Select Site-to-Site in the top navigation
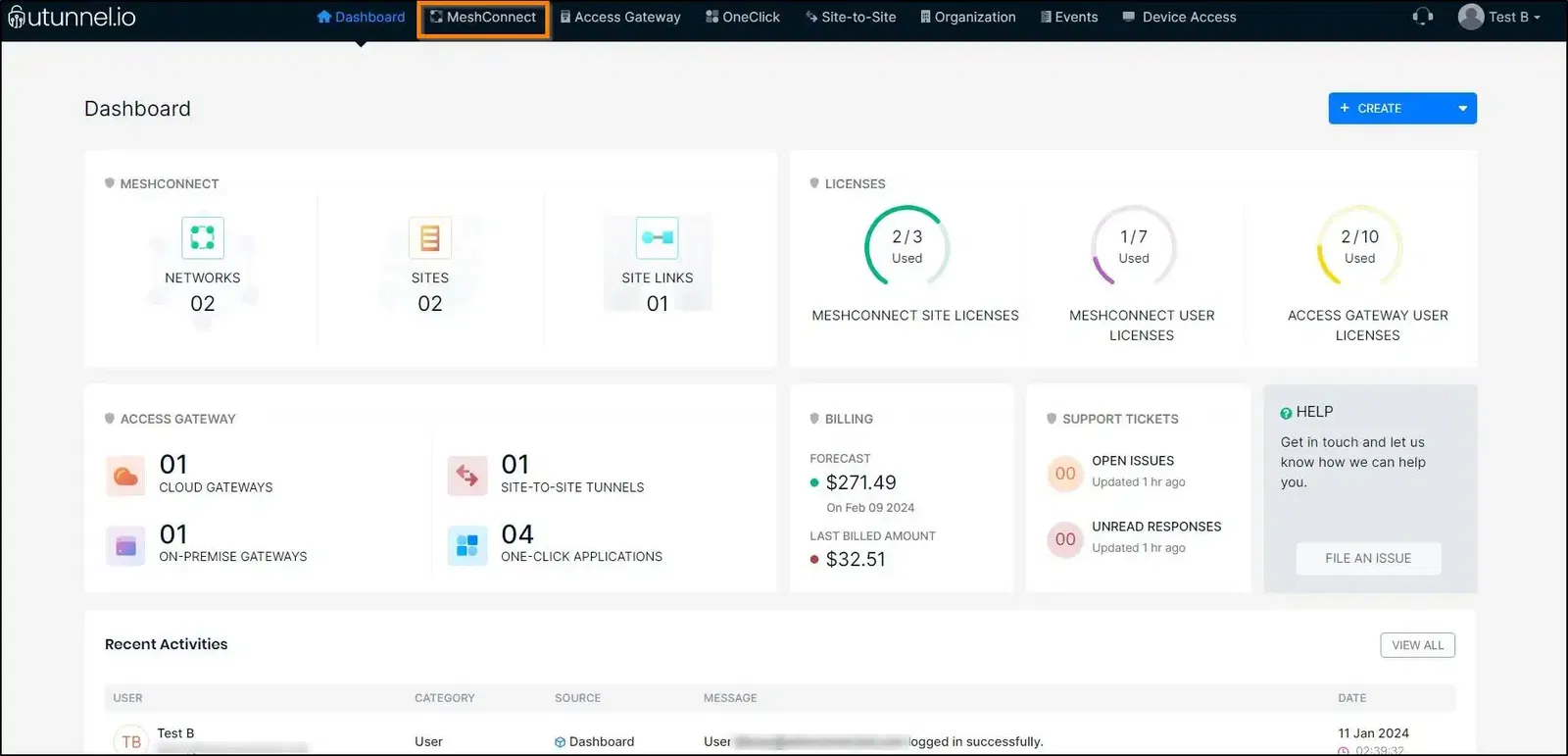 [851, 17]
